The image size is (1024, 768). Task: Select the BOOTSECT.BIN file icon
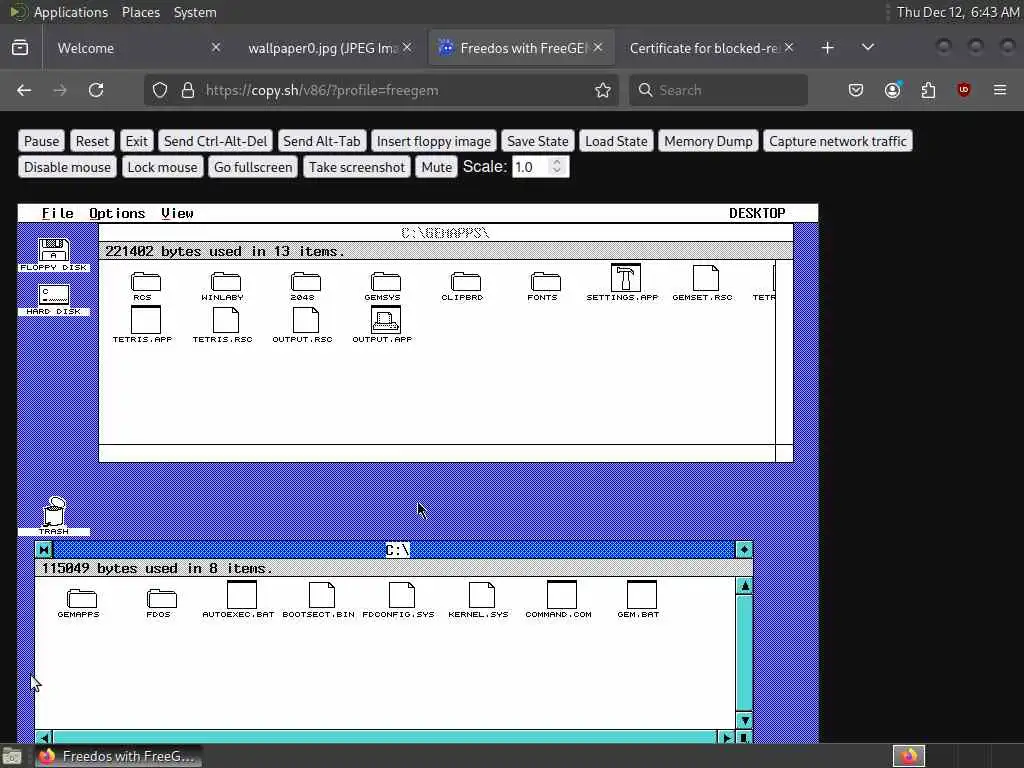pyautogui.click(x=321, y=595)
